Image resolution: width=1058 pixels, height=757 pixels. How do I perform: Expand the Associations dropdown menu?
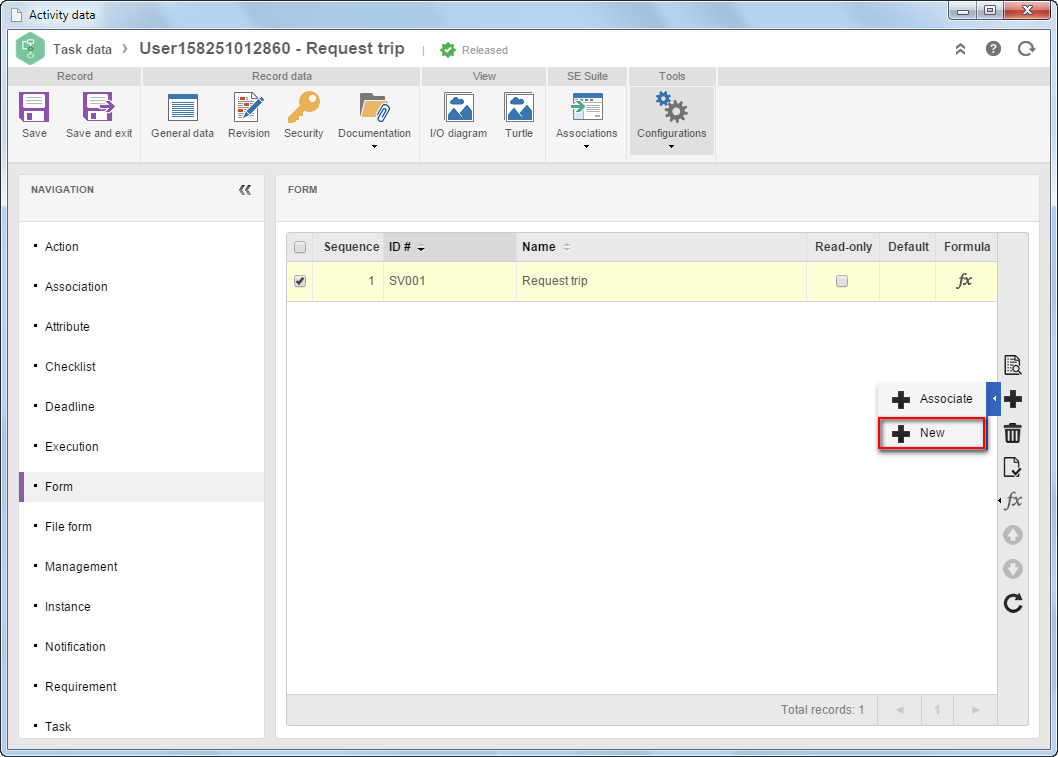586,146
